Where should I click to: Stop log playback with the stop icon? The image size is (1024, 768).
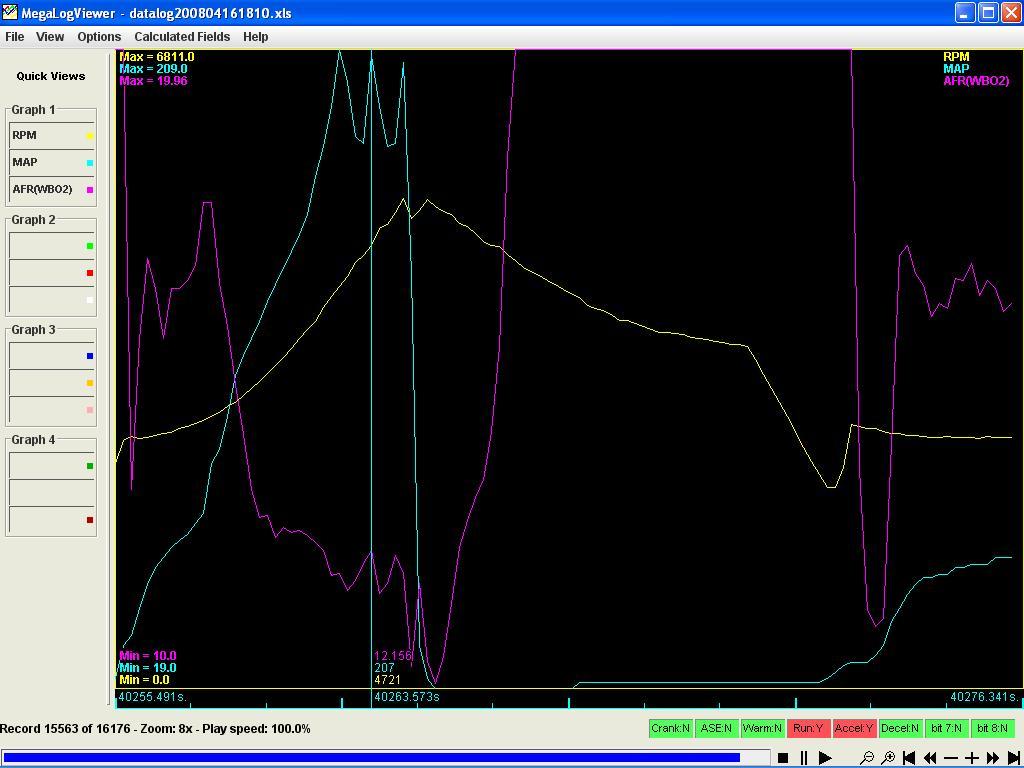click(x=783, y=758)
